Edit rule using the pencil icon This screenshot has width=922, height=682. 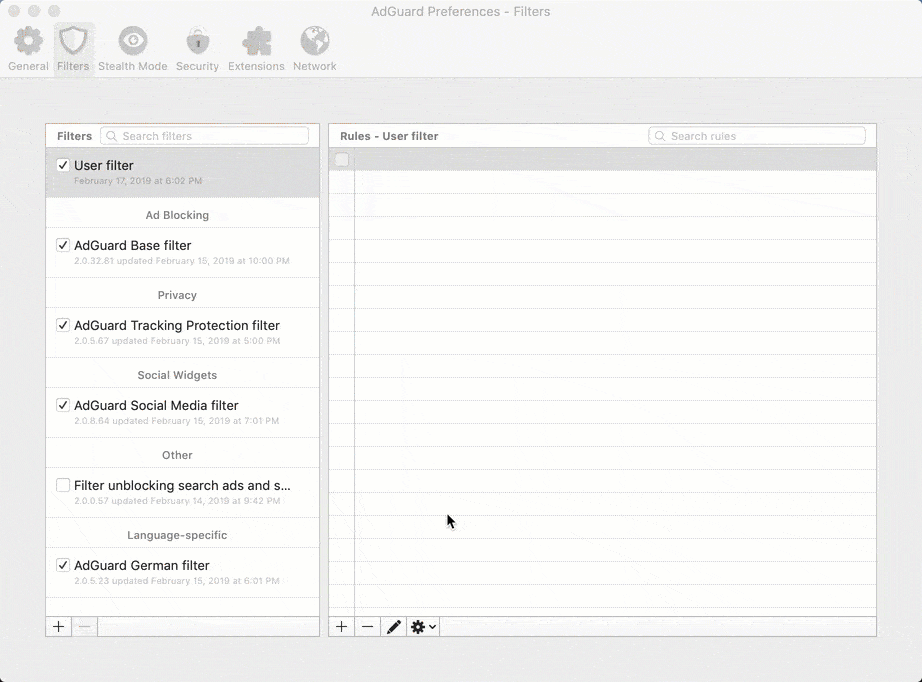[393, 627]
